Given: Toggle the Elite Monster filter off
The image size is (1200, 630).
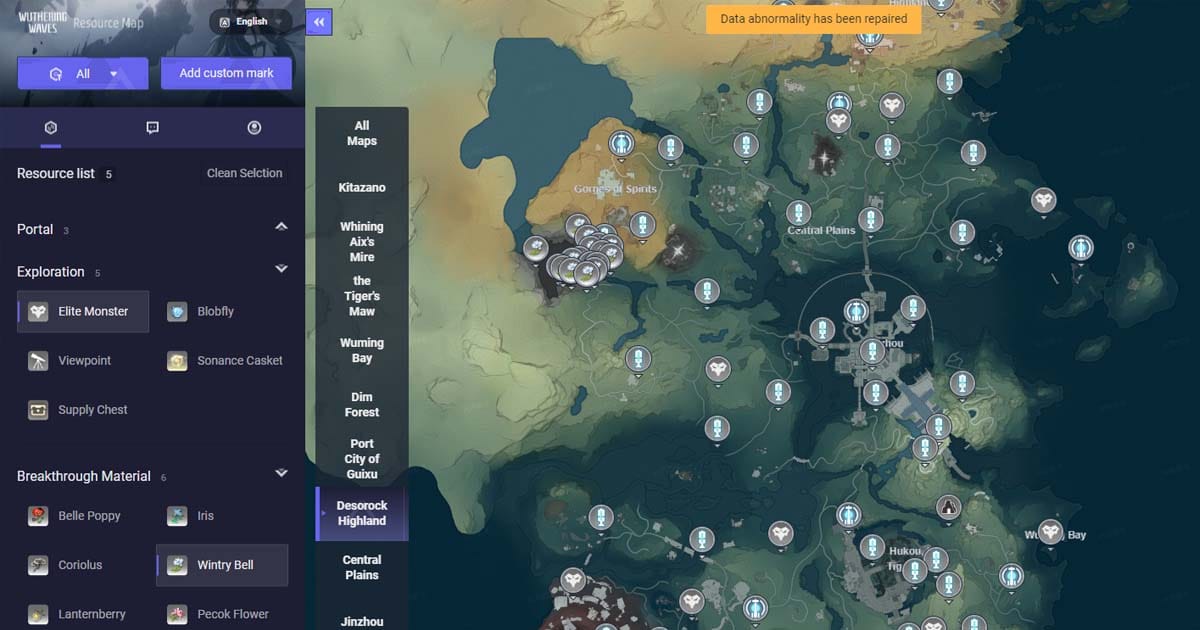Looking at the screenshot, I should tap(84, 312).
